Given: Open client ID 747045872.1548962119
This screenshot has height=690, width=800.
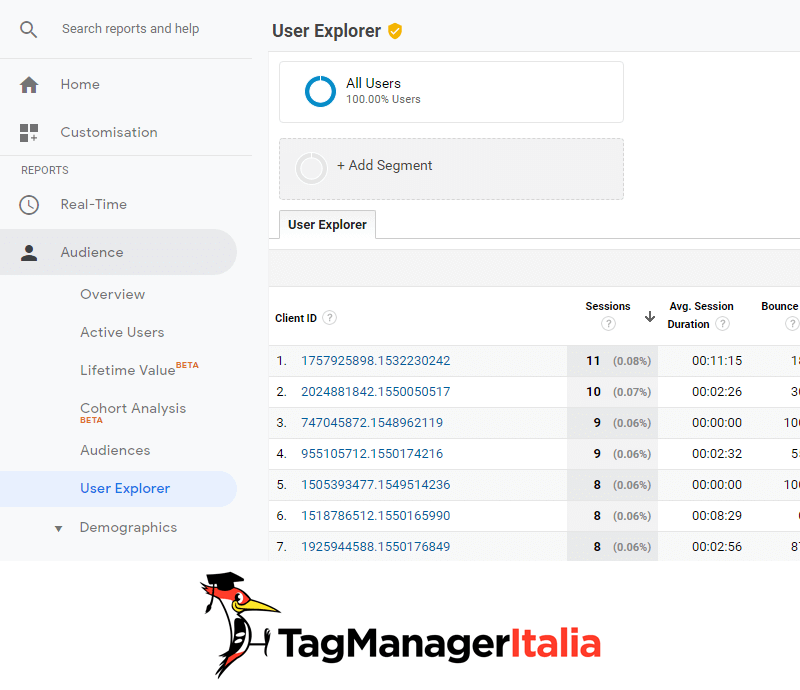Looking at the screenshot, I should point(372,423).
